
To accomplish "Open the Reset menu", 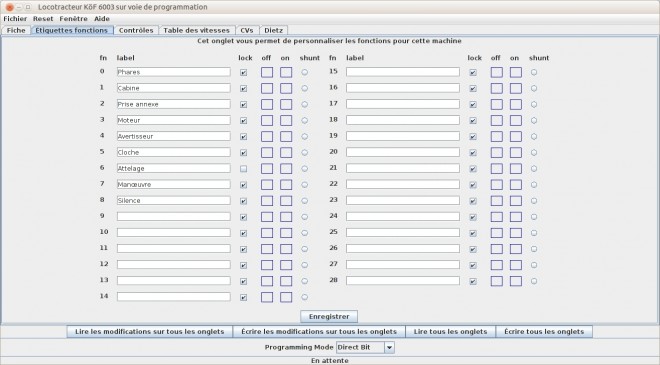I will [43, 19].
